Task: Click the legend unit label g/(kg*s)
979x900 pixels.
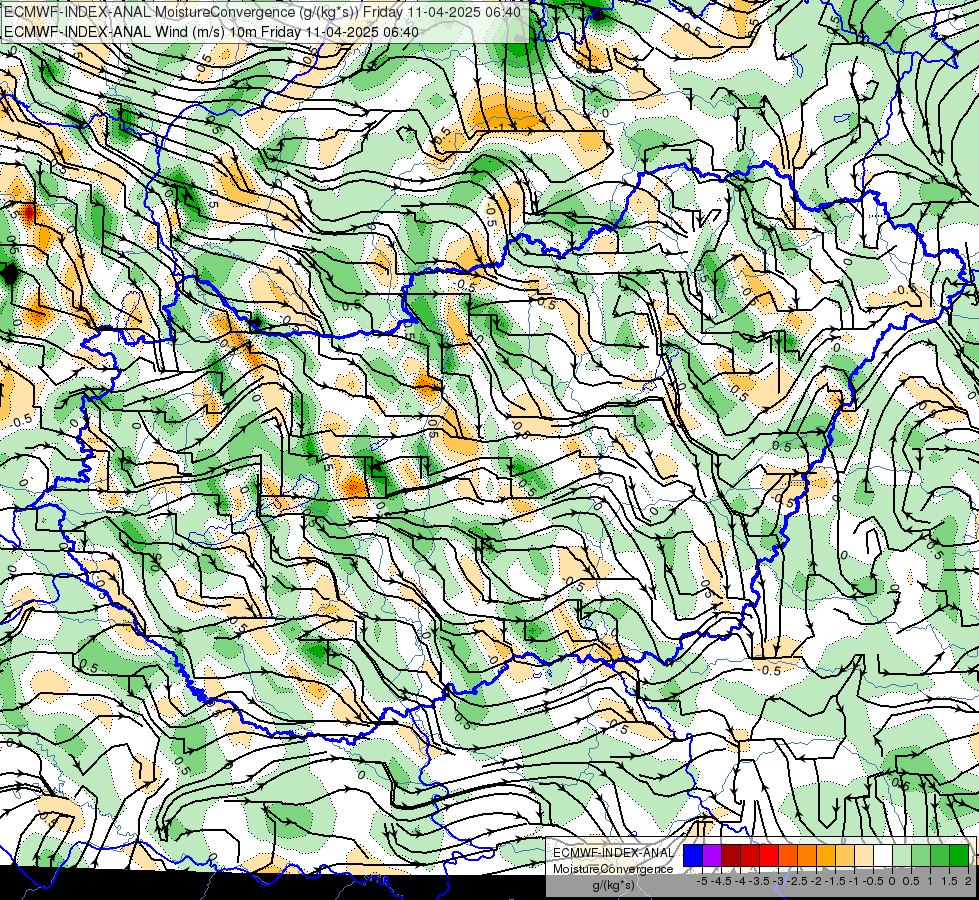Action: pyautogui.click(x=613, y=885)
